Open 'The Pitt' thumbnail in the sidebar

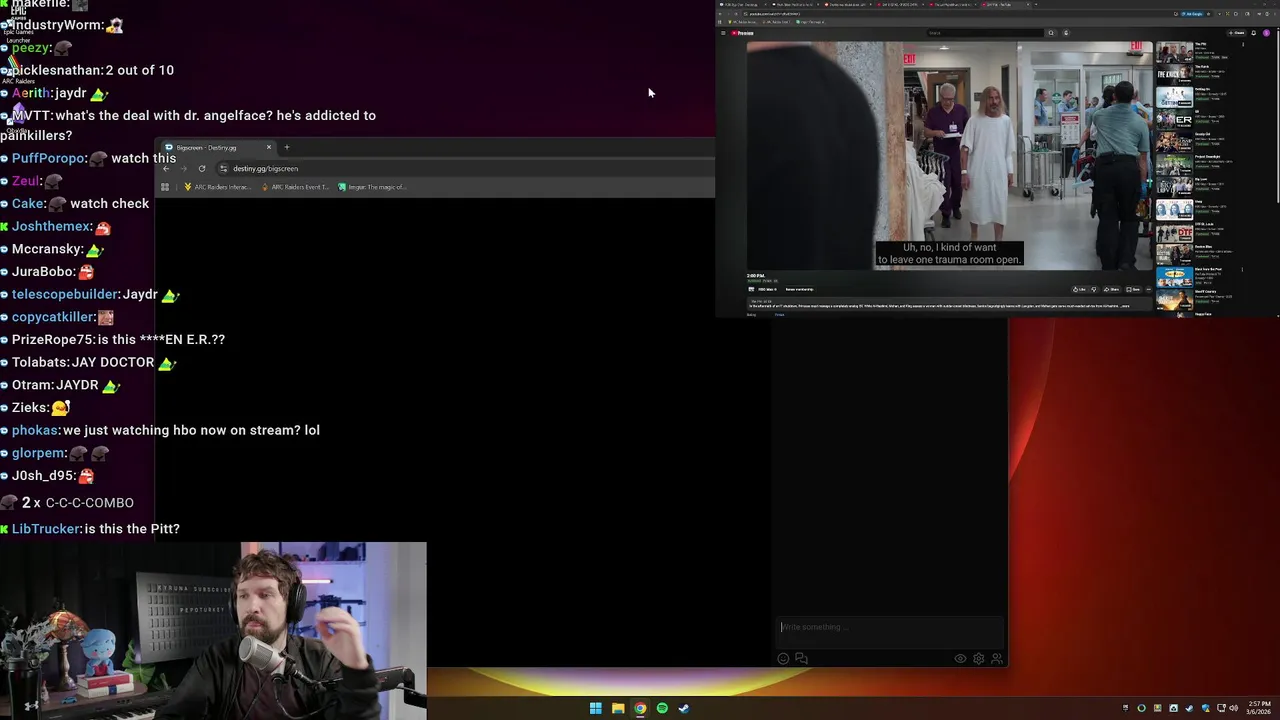(x=1174, y=51)
